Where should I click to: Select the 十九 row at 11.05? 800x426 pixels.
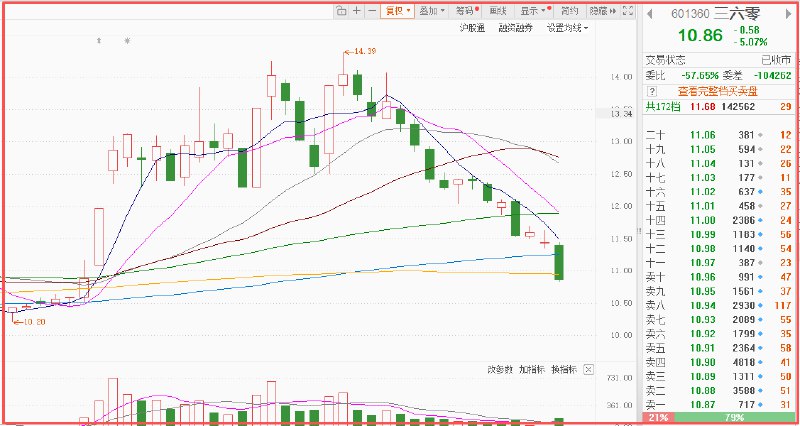[x=718, y=149]
